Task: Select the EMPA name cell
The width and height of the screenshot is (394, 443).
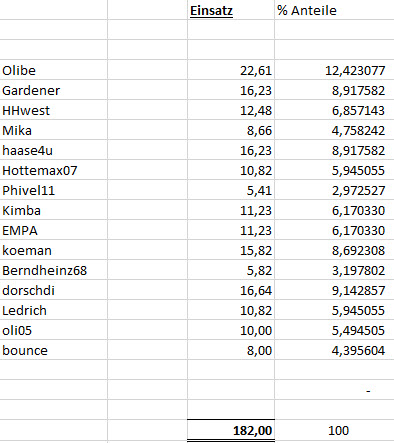Action: click(x=54, y=230)
